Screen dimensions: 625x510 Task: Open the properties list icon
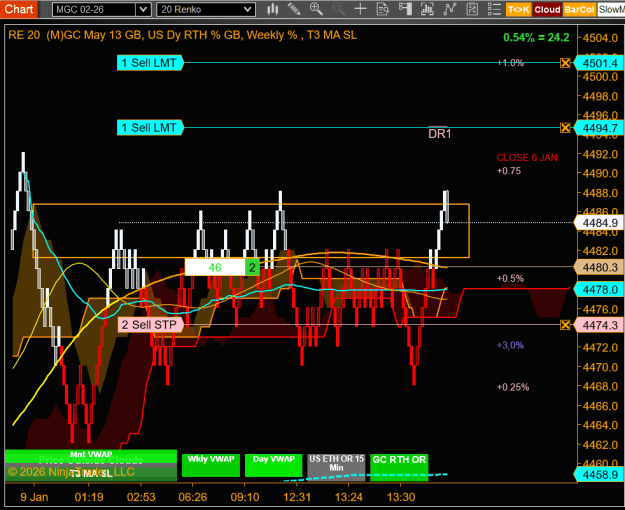(x=494, y=9)
